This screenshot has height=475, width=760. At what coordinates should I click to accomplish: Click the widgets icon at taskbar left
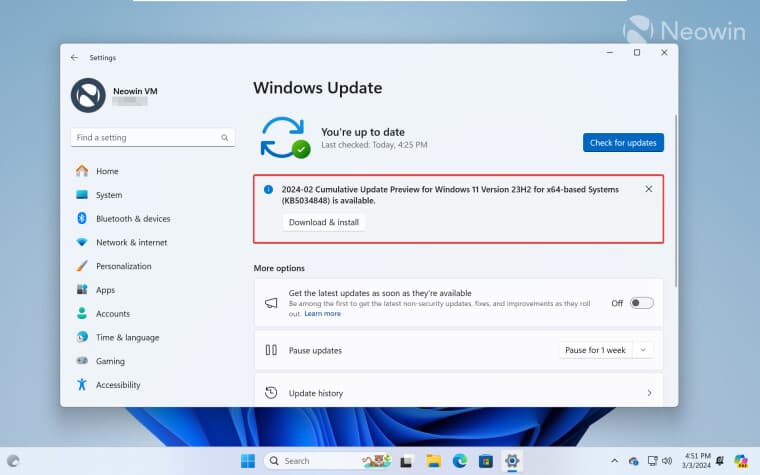point(14,460)
